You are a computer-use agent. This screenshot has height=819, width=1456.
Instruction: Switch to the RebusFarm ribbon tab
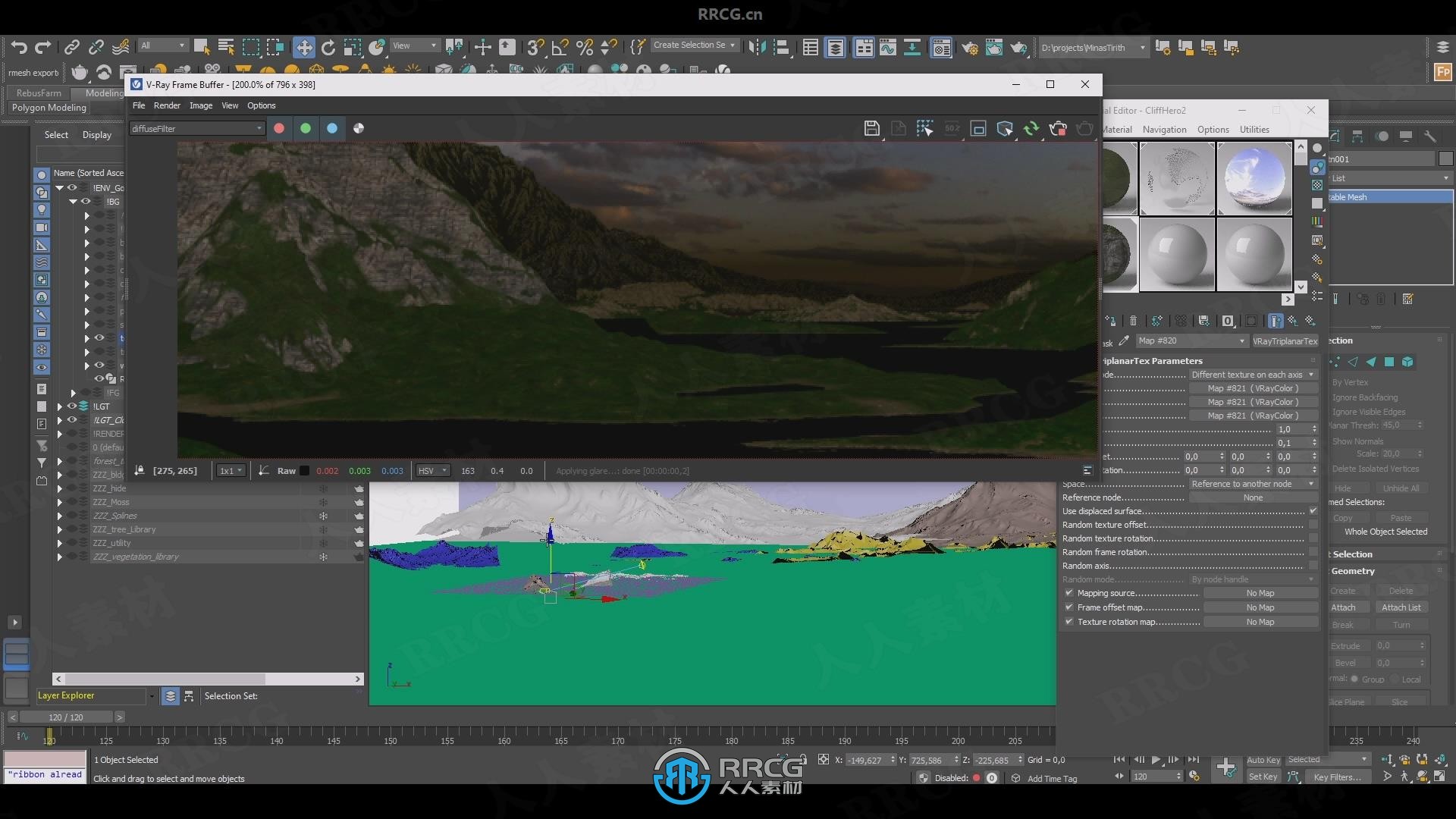click(x=39, y=93)
